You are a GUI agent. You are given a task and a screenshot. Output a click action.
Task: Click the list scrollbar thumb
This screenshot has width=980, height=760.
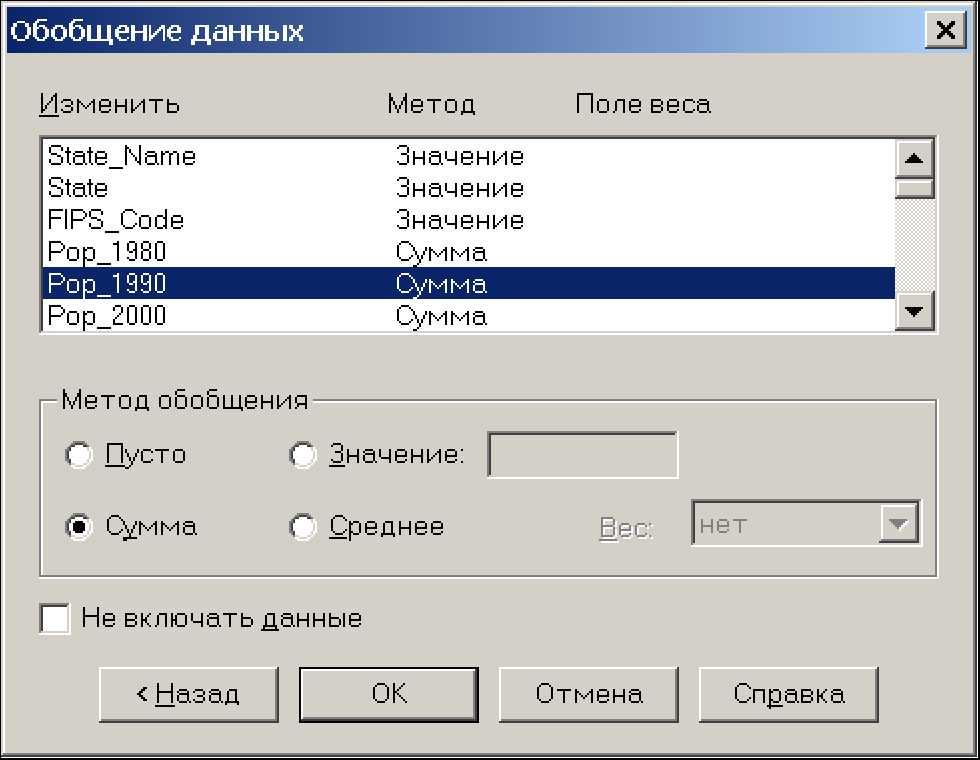[915, 189]
